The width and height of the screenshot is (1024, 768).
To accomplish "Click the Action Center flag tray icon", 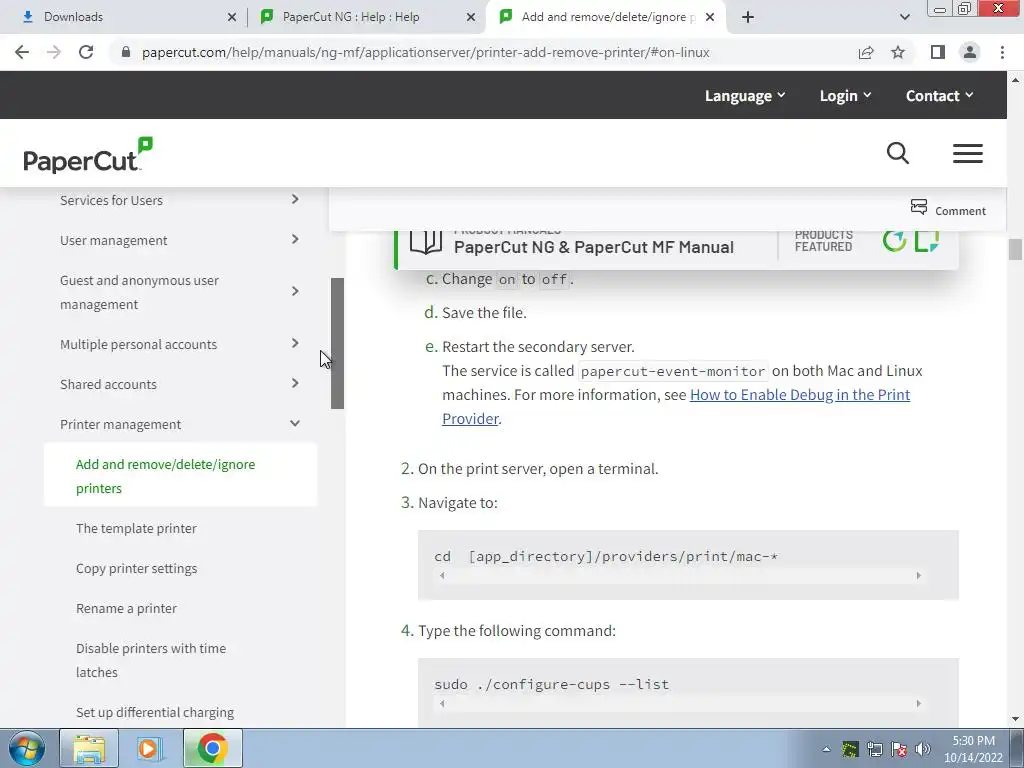I will point(899,749).
